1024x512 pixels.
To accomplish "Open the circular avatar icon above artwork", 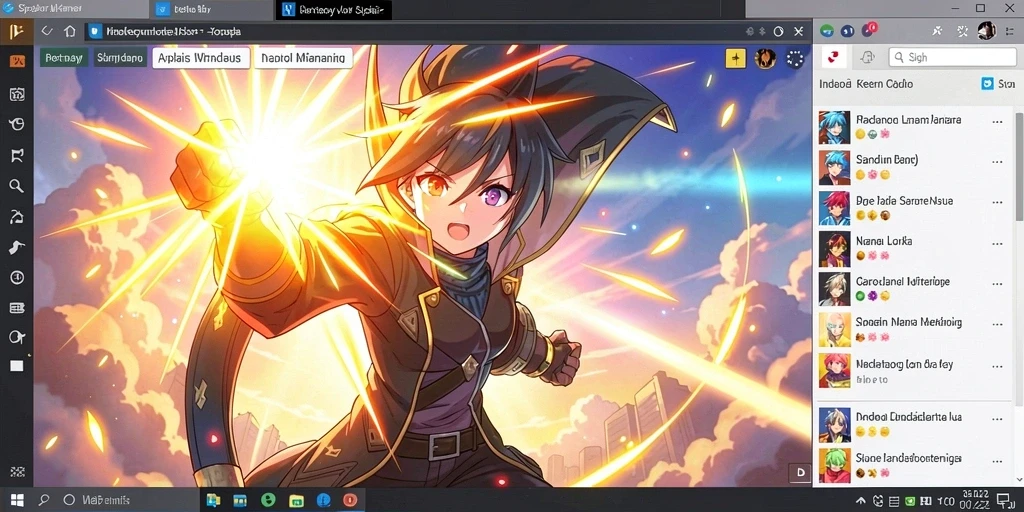I will click(765, 59).
